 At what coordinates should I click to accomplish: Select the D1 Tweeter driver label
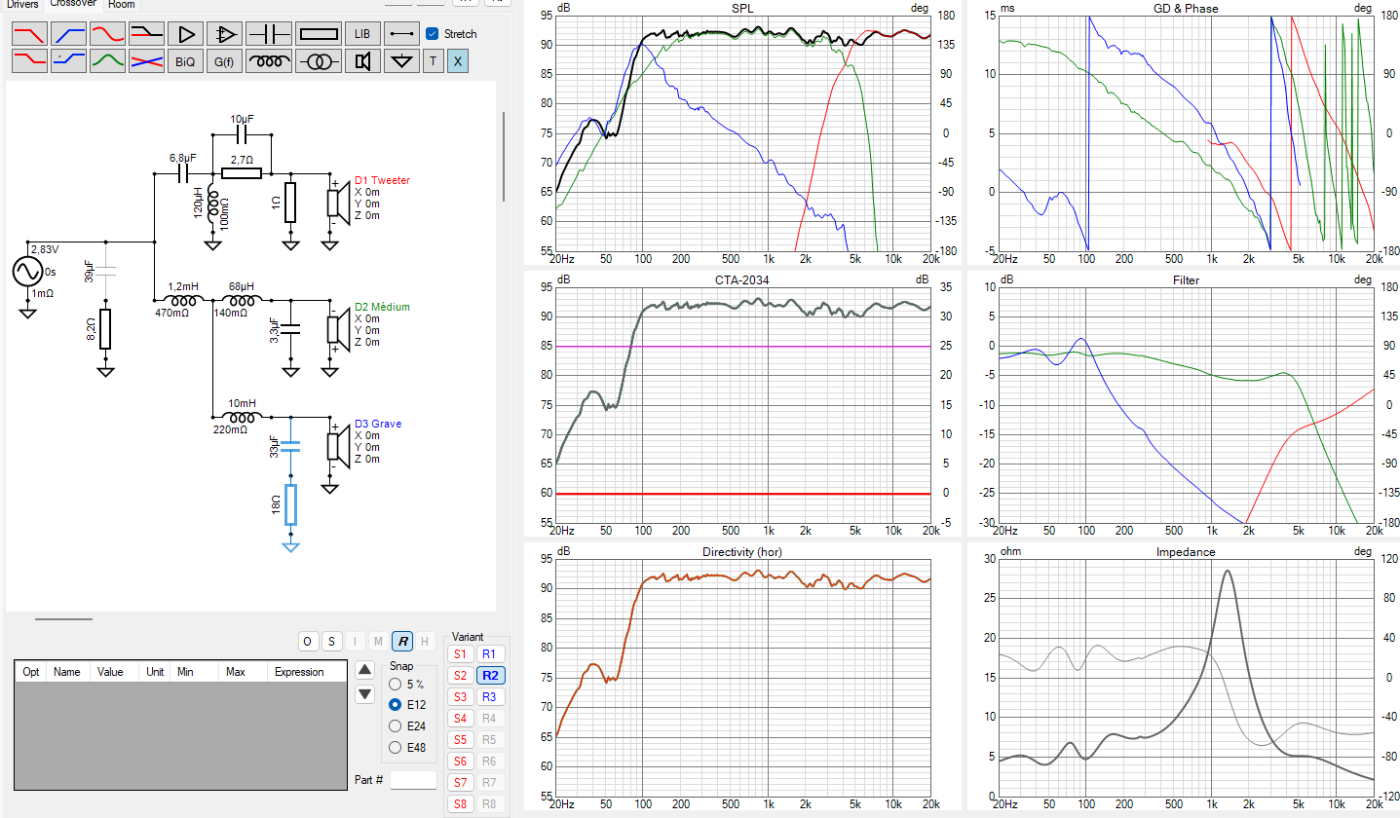382,180
